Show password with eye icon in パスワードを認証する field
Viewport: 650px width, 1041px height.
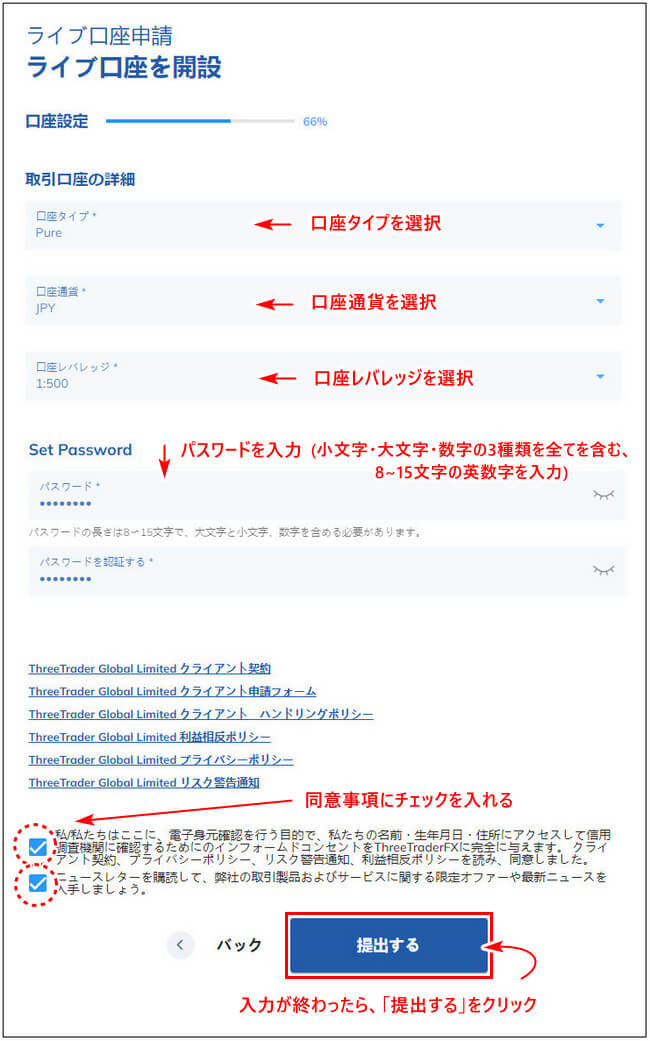pyautogui.click(x=604, y=570)
